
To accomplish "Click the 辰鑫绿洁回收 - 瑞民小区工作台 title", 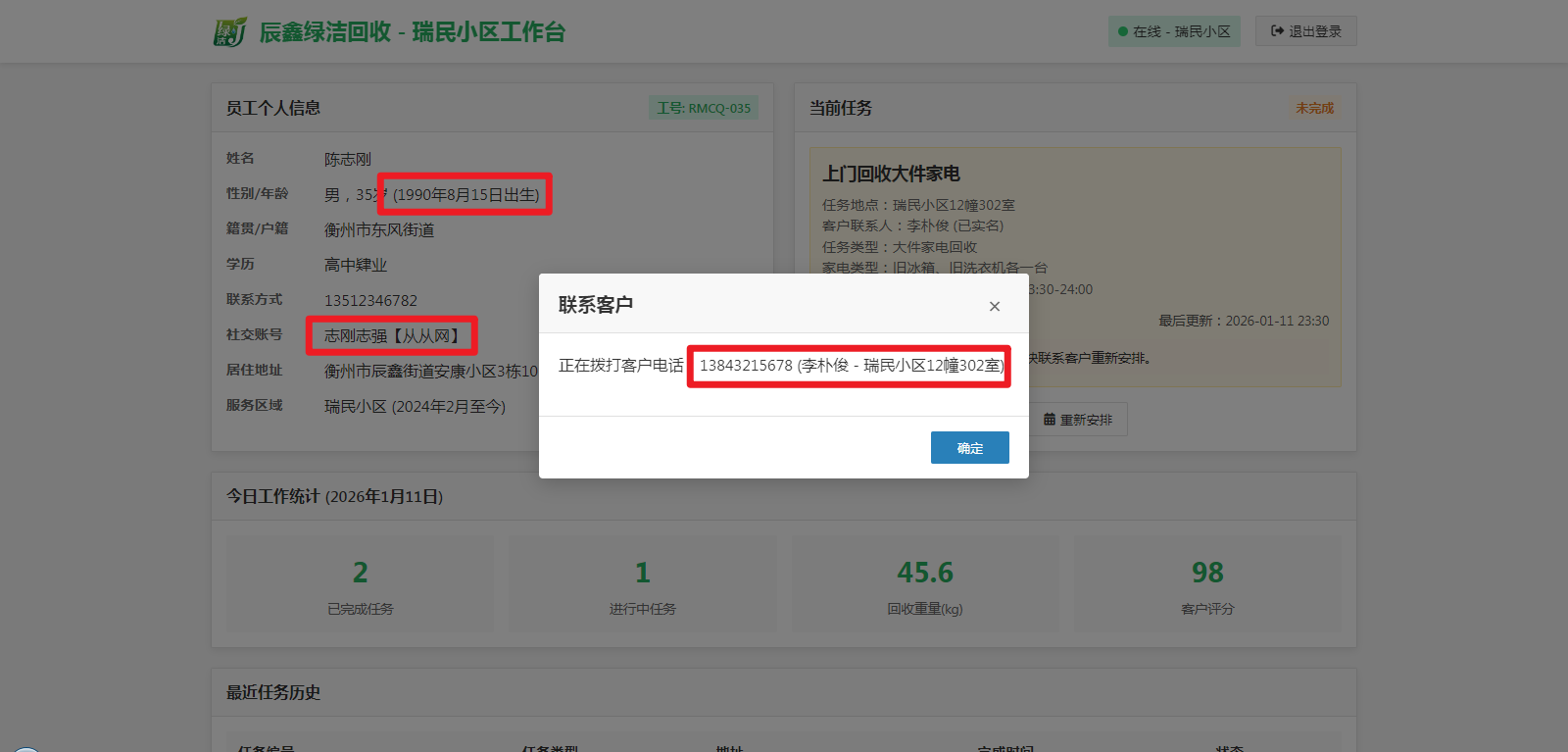I will click(412, 32).
